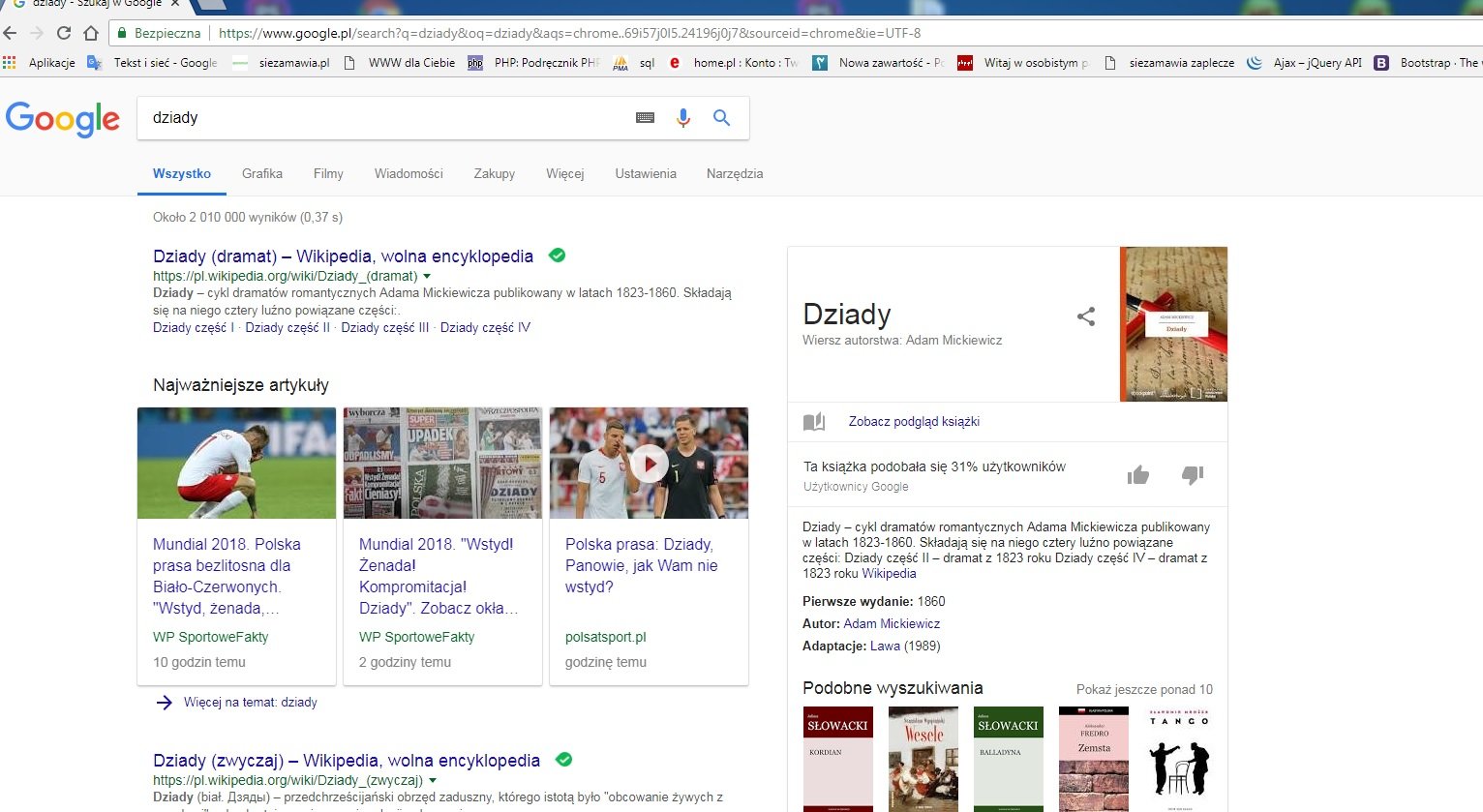Open the Wesele book cover
1483x812 pixels.
tap(923, 759)
